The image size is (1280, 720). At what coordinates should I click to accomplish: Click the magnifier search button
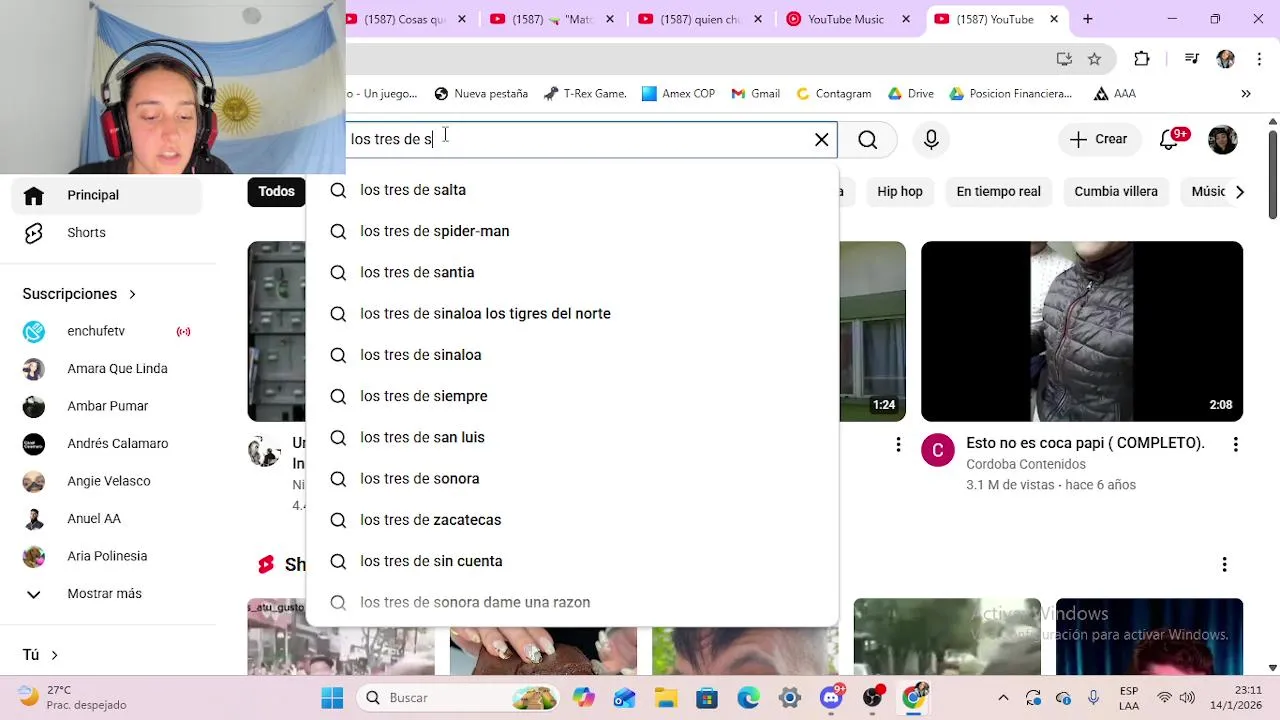point(867,140)
